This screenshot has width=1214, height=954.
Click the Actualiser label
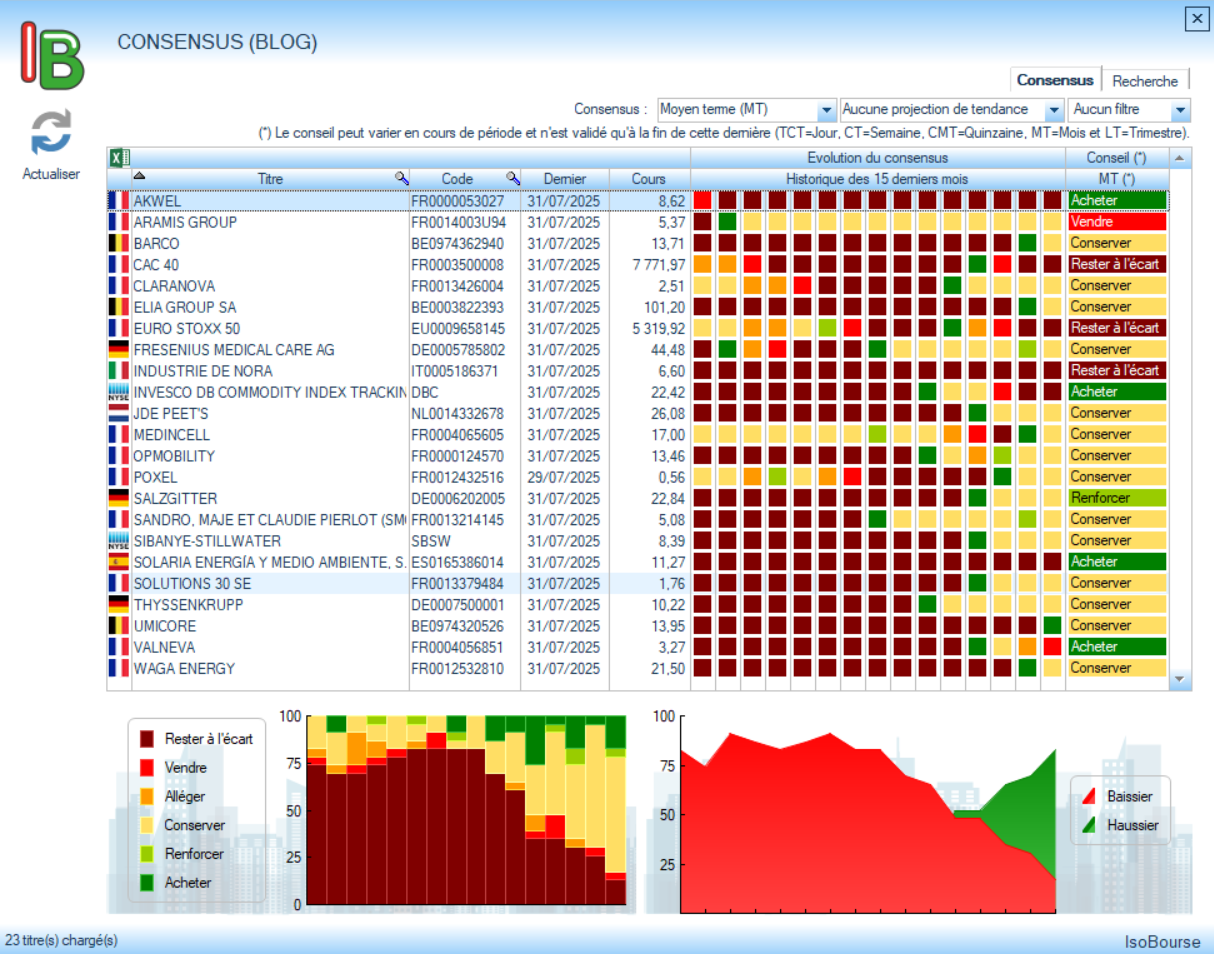tap(50, 173)
